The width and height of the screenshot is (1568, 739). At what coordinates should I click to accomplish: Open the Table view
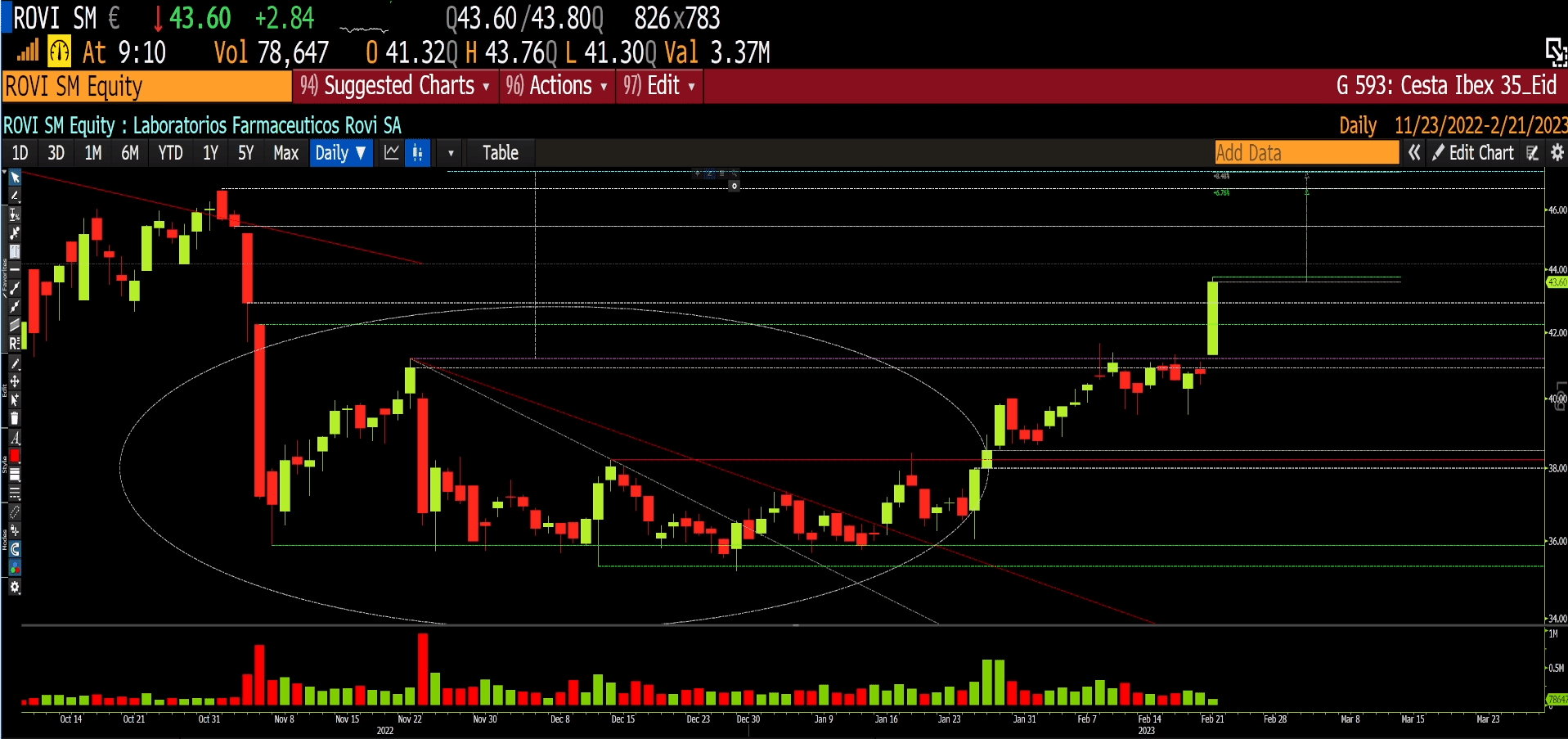(501, 152)
